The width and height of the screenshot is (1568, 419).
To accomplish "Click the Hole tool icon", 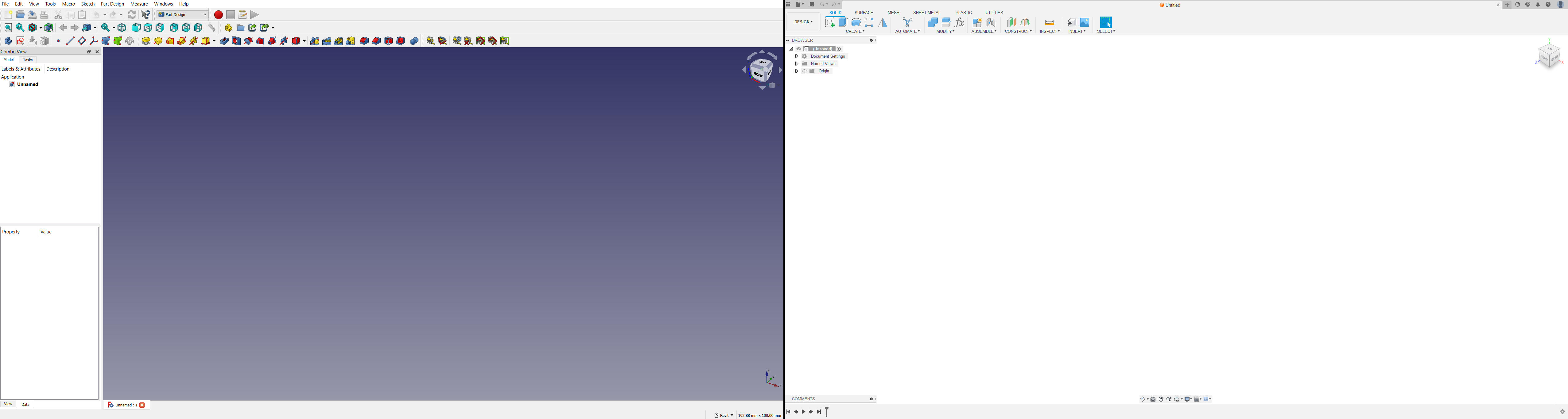I will [237, 41].
